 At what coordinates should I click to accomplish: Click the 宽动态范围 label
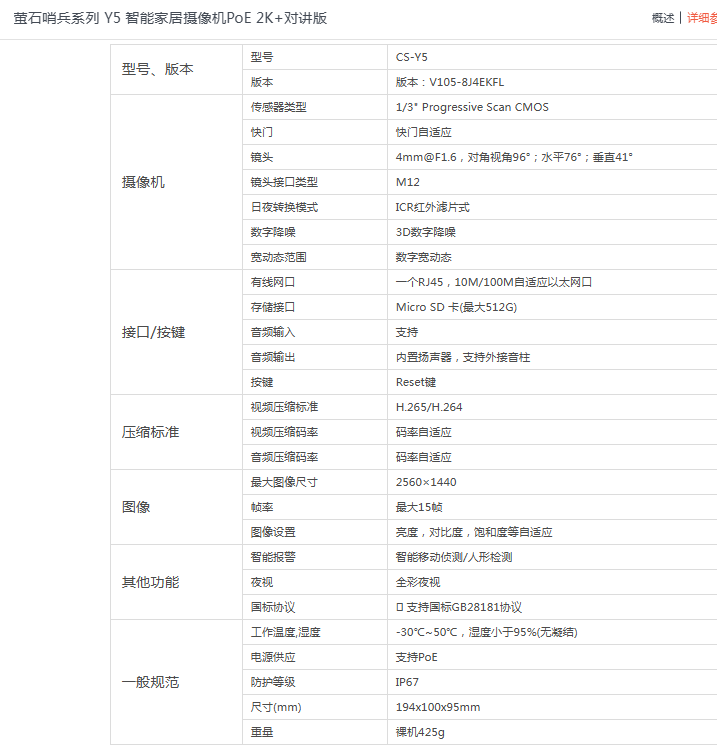[279, 257]
